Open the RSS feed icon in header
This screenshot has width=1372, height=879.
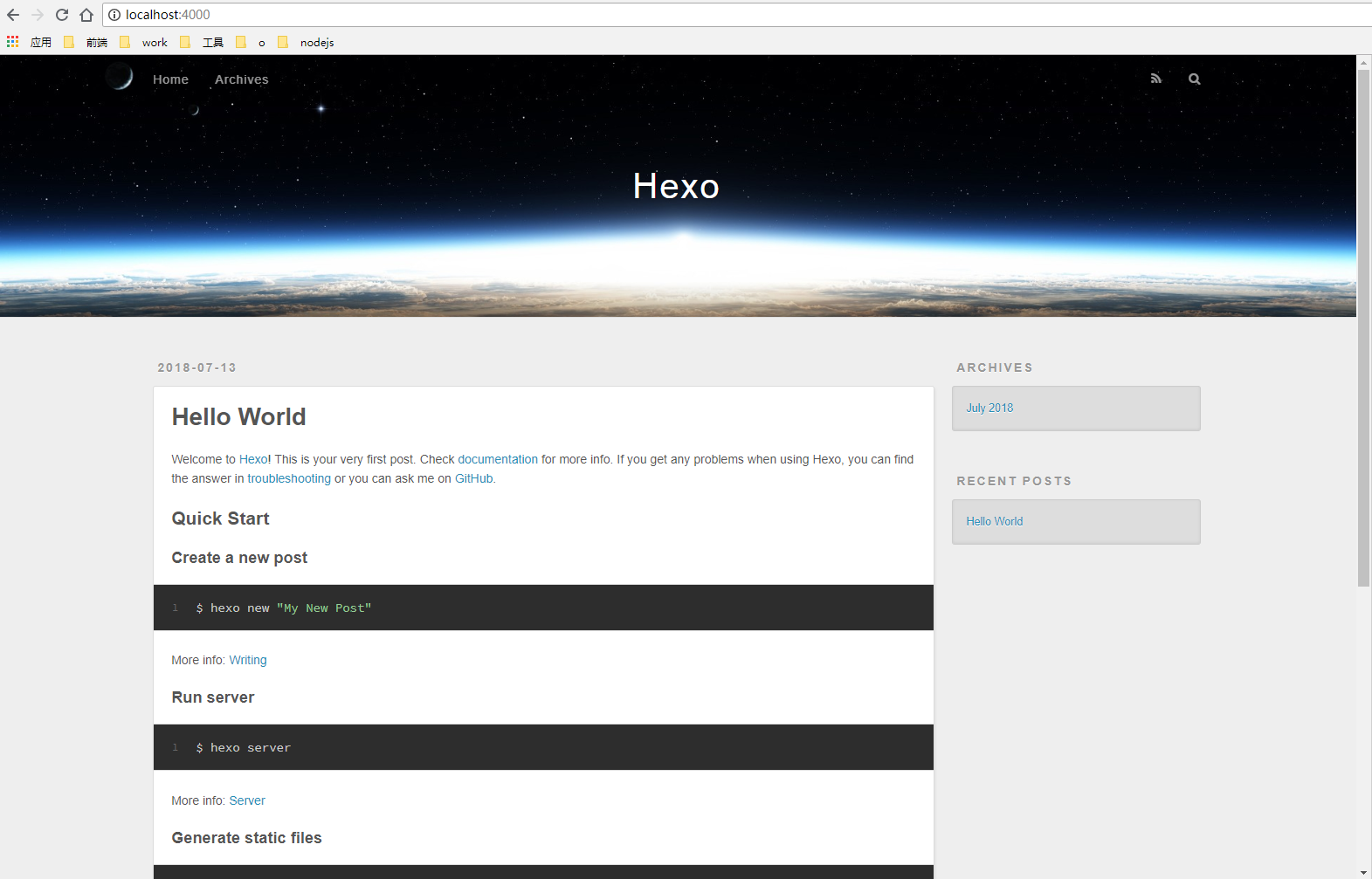pyautogui.click(x=1156, y=79)
